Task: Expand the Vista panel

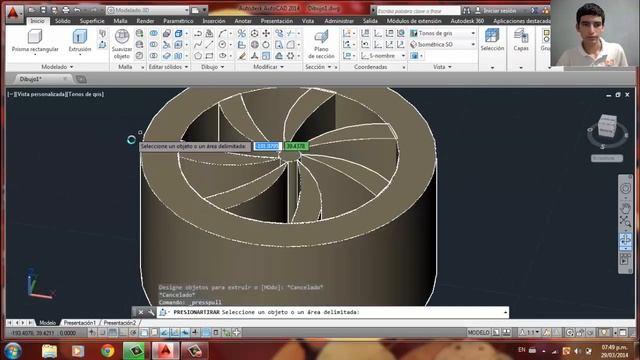Action: (x=442, y=67)
